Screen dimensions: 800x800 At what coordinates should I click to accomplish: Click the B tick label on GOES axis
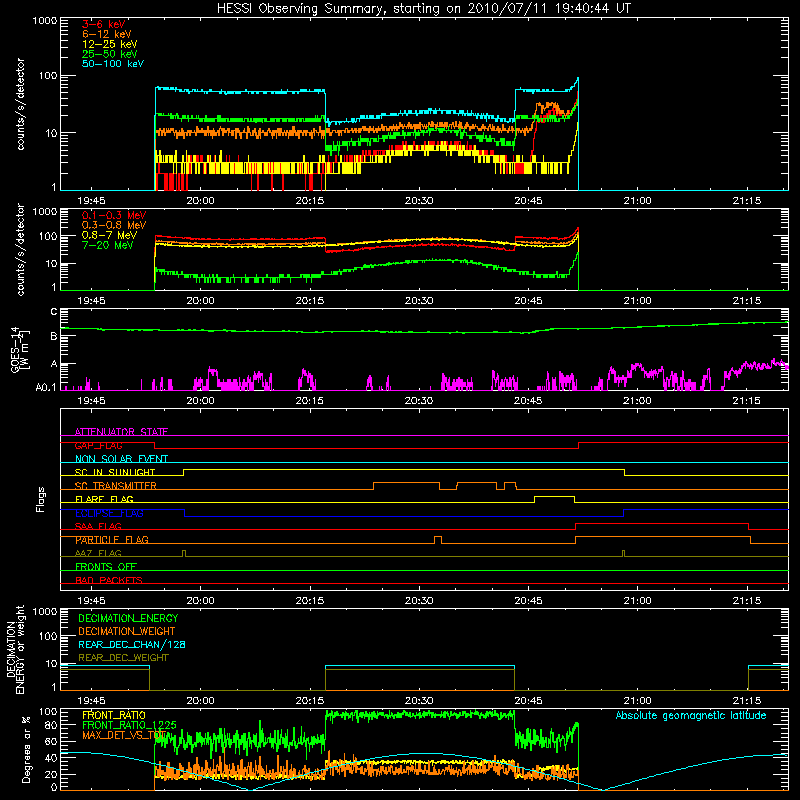coord(54,336)
